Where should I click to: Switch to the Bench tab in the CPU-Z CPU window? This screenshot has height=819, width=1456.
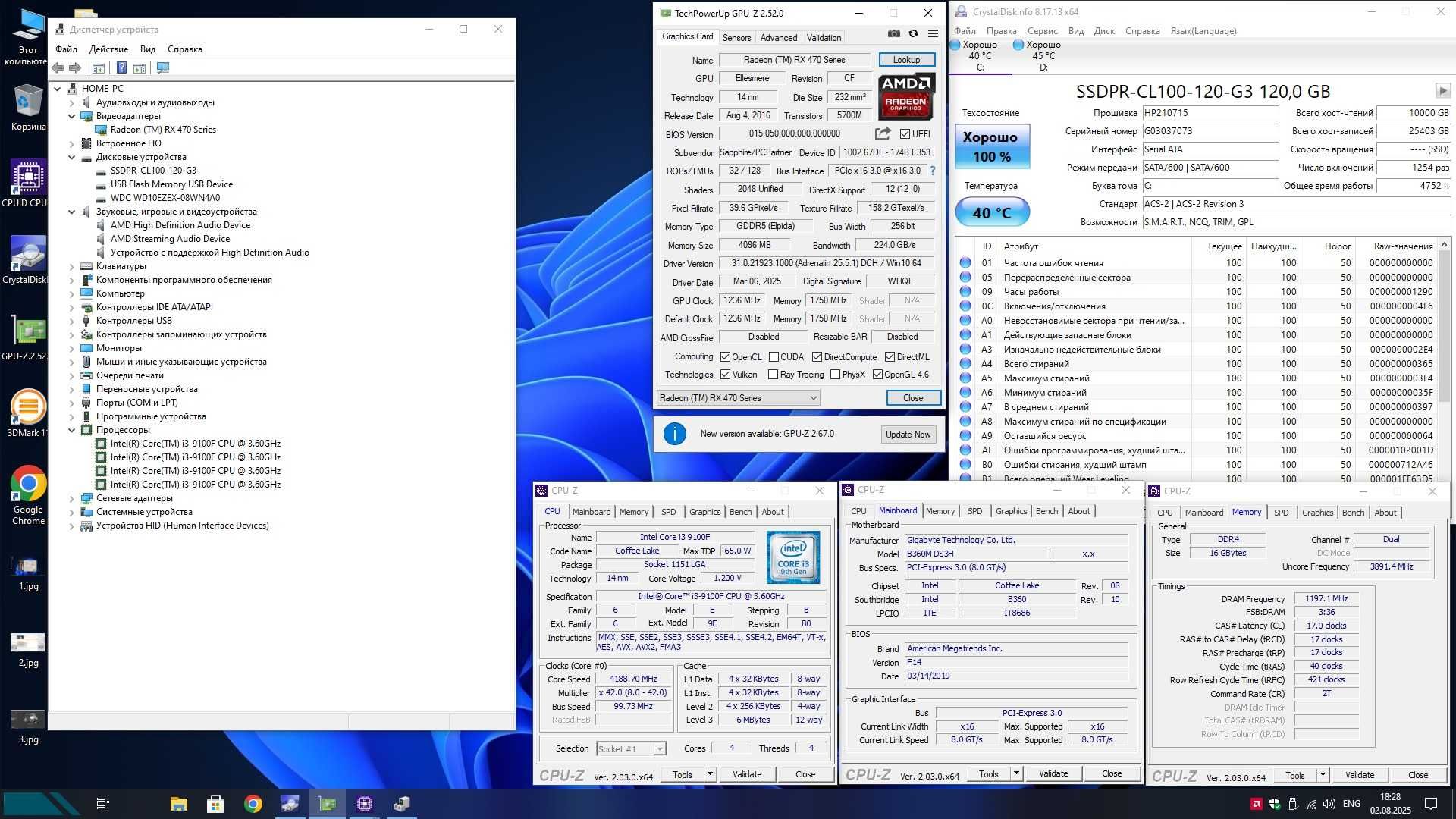pos(740,512)
